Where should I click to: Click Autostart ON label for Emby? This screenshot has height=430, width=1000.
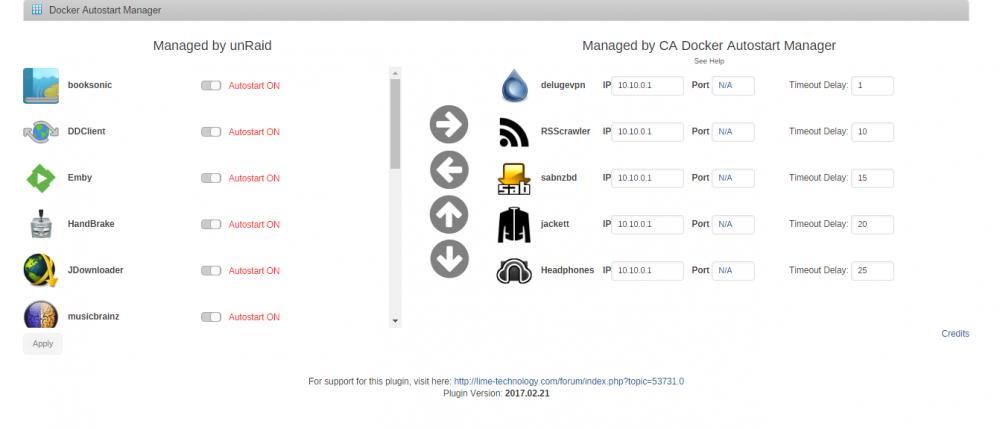pos(254,179)
